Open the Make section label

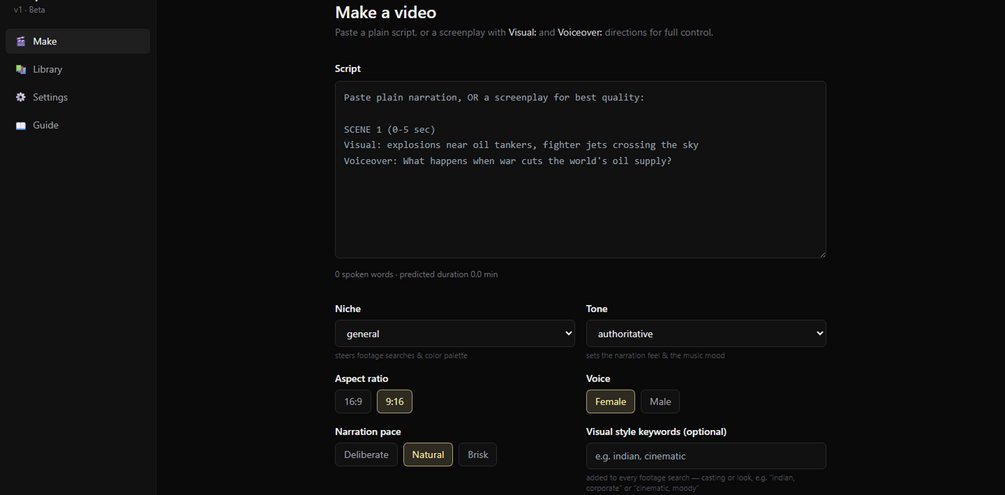45,41
